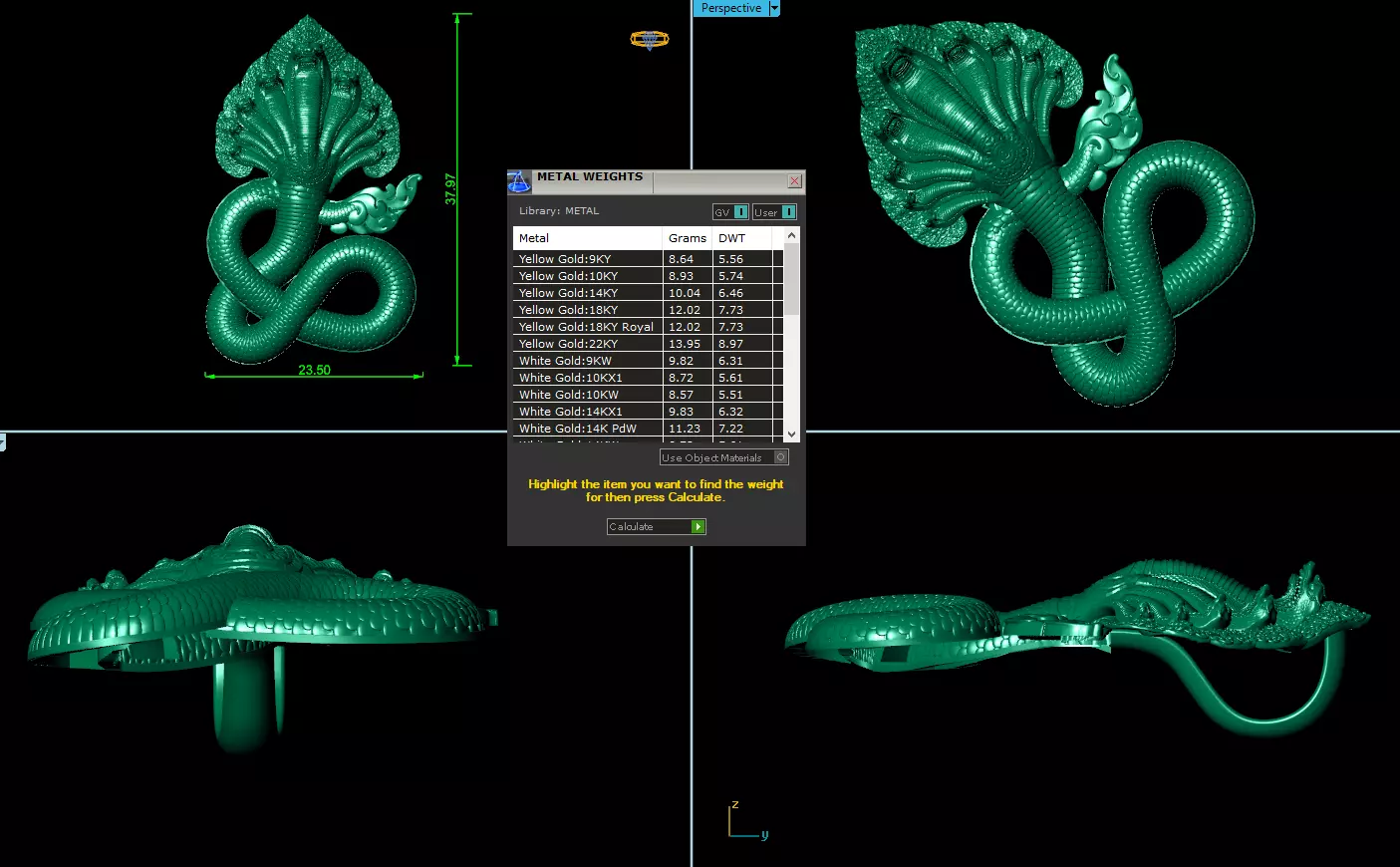1400x867 pixels.
Task: Click the 23.50 width dimension label
Action: point(314,370)
